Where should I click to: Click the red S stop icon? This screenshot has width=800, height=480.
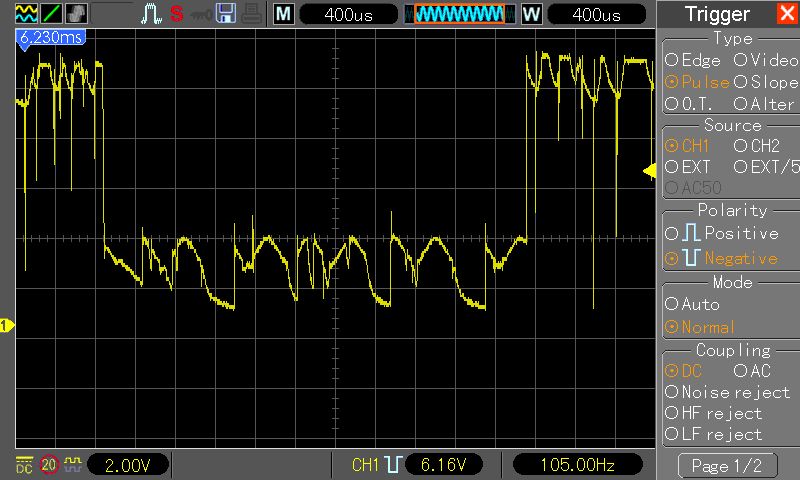tap(177, 14)
